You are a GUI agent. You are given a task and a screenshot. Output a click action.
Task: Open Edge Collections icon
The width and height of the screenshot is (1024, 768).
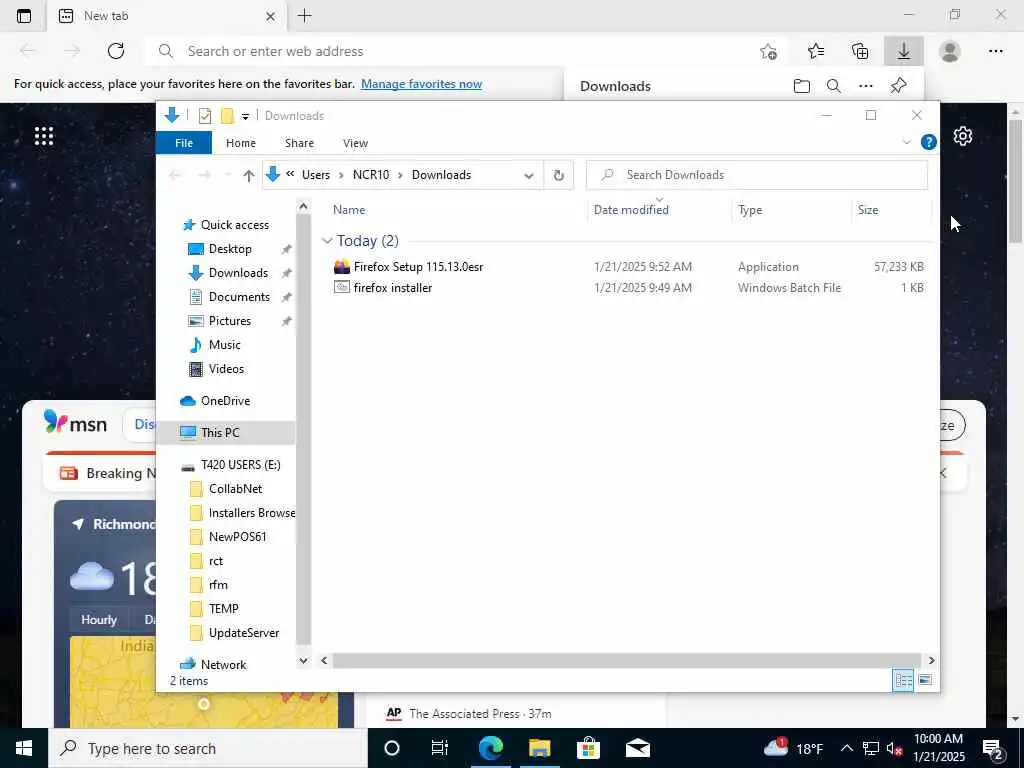860,51
